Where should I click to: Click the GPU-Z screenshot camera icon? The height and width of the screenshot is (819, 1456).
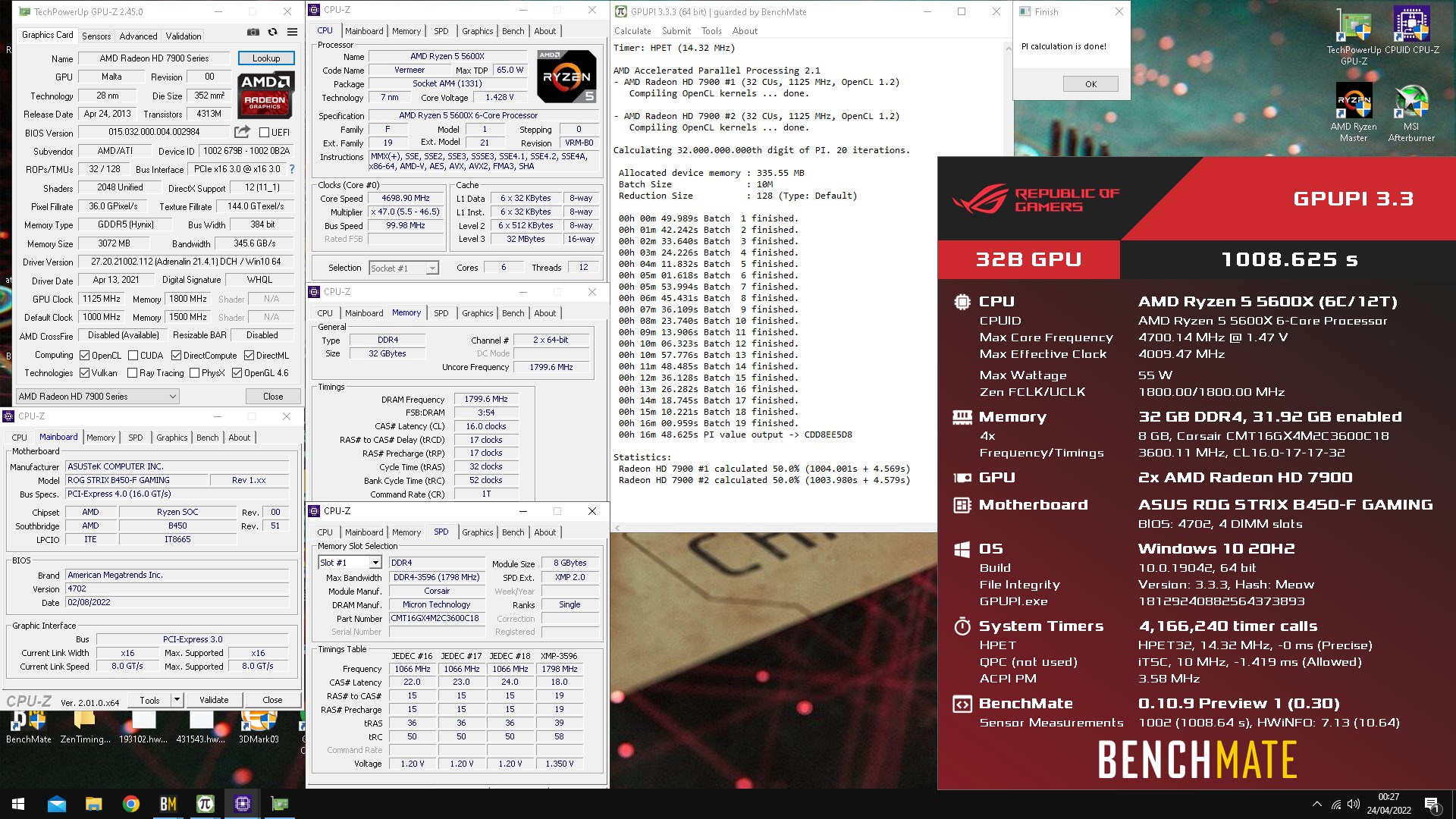tap(253, 33)
